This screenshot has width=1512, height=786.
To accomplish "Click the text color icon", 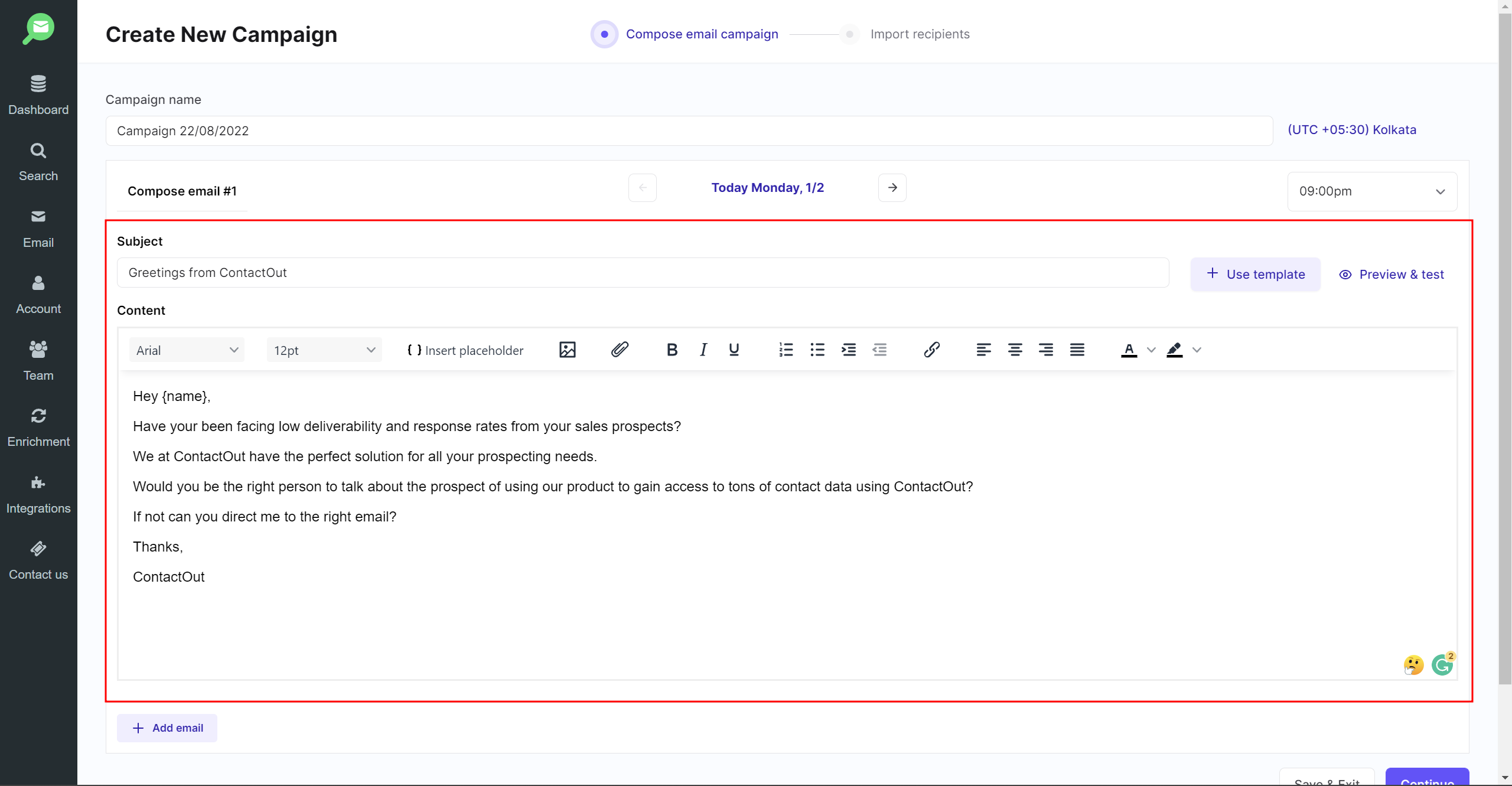I will click(x=1129, y=350).
